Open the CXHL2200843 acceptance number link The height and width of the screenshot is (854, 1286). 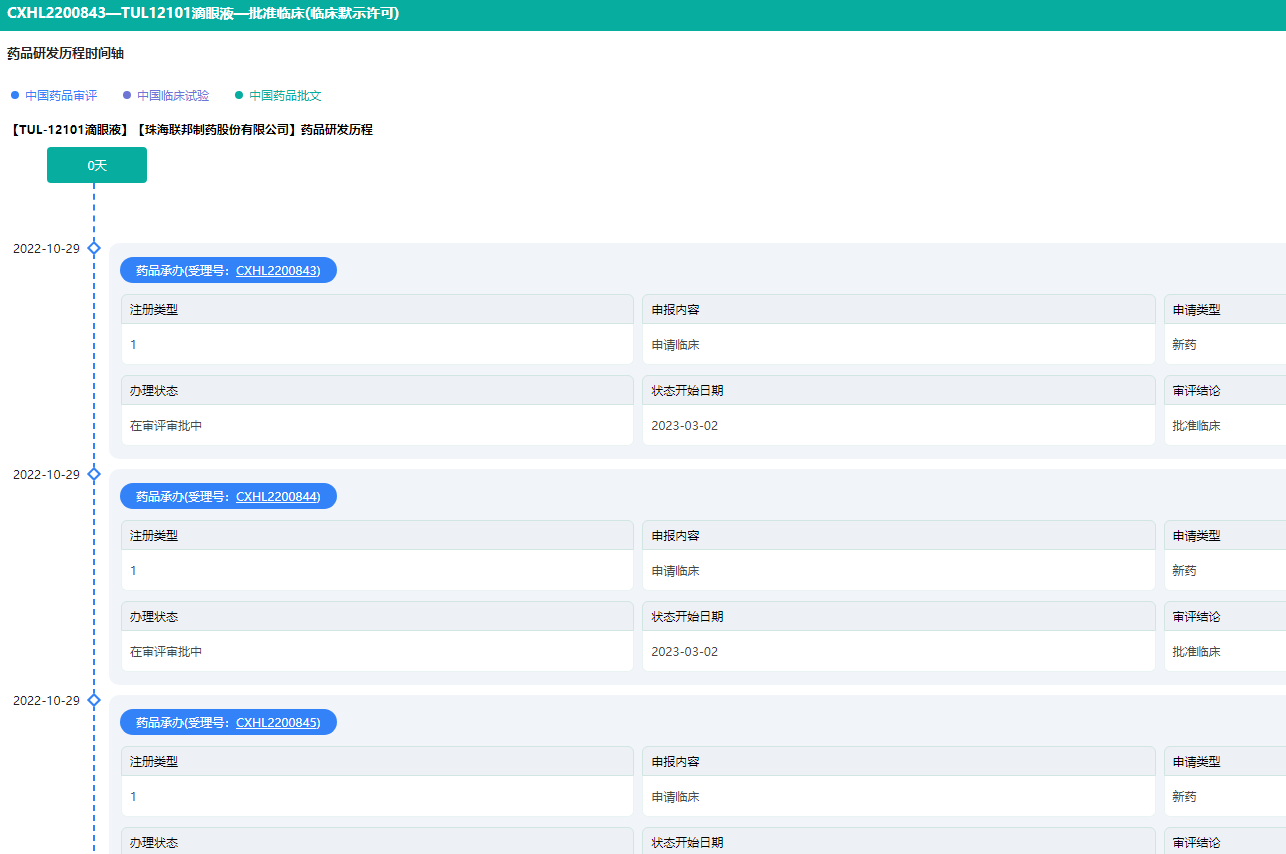point(278,270)
